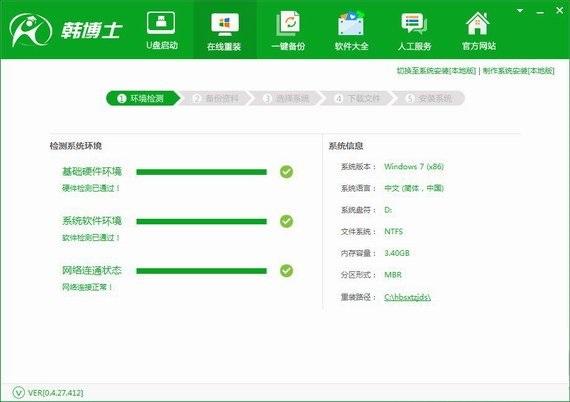The height and width of the screenshot is (402, 570).
Task: Click the D: system drive value
Action: pyautogui.click(x=388, y=210)
